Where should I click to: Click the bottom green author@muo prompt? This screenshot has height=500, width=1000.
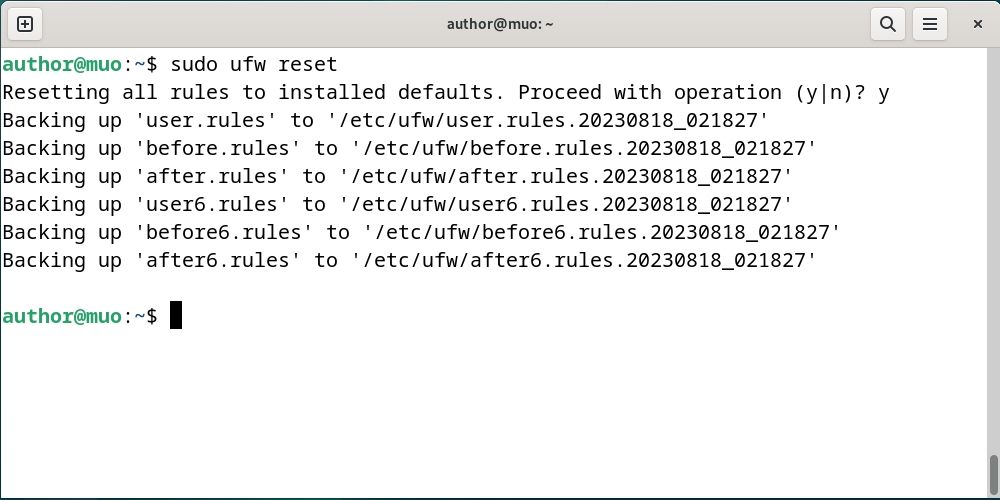coord(63,316)
